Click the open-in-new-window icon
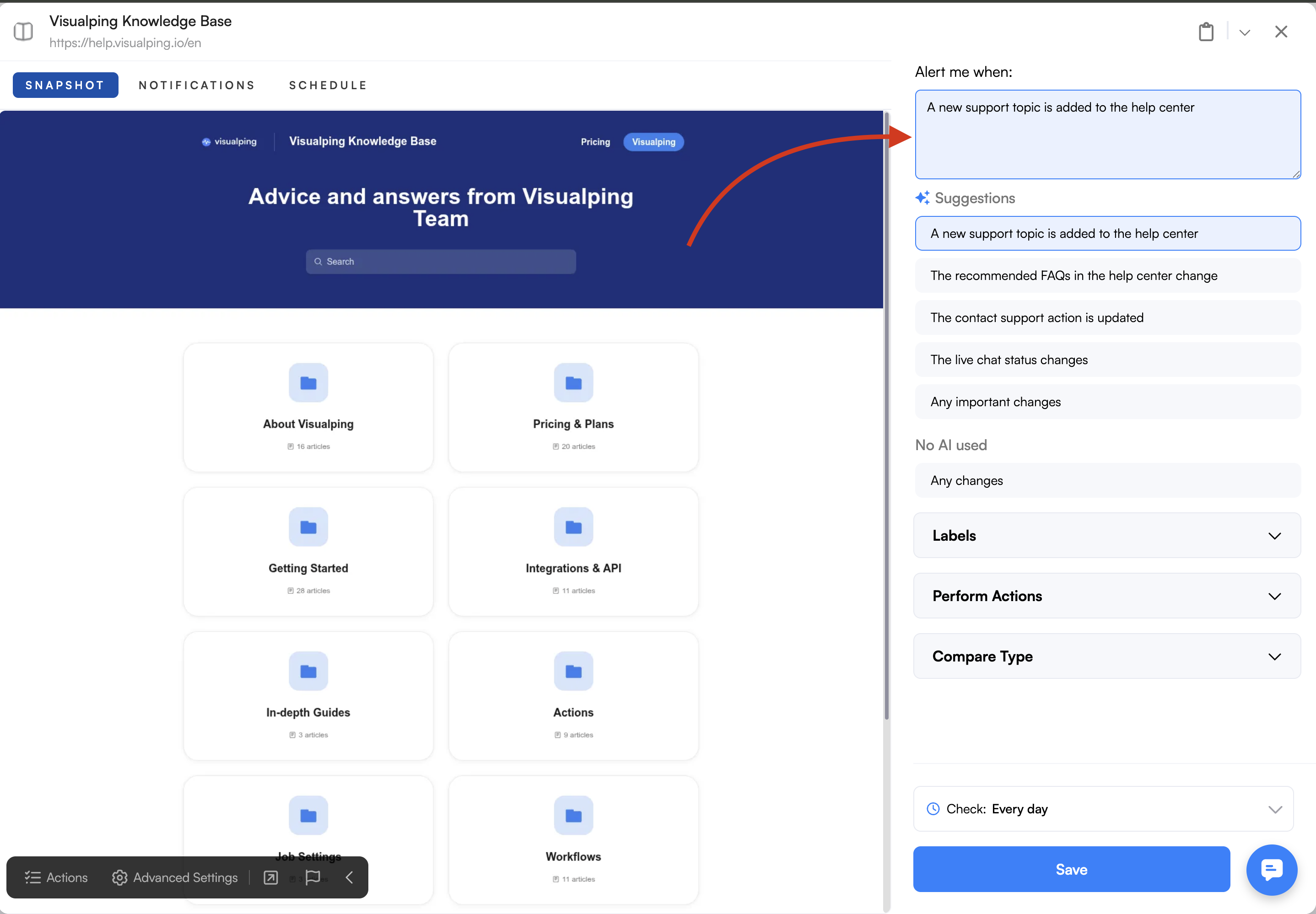This screenshot has height=914, width=1316. click(271, 877)
